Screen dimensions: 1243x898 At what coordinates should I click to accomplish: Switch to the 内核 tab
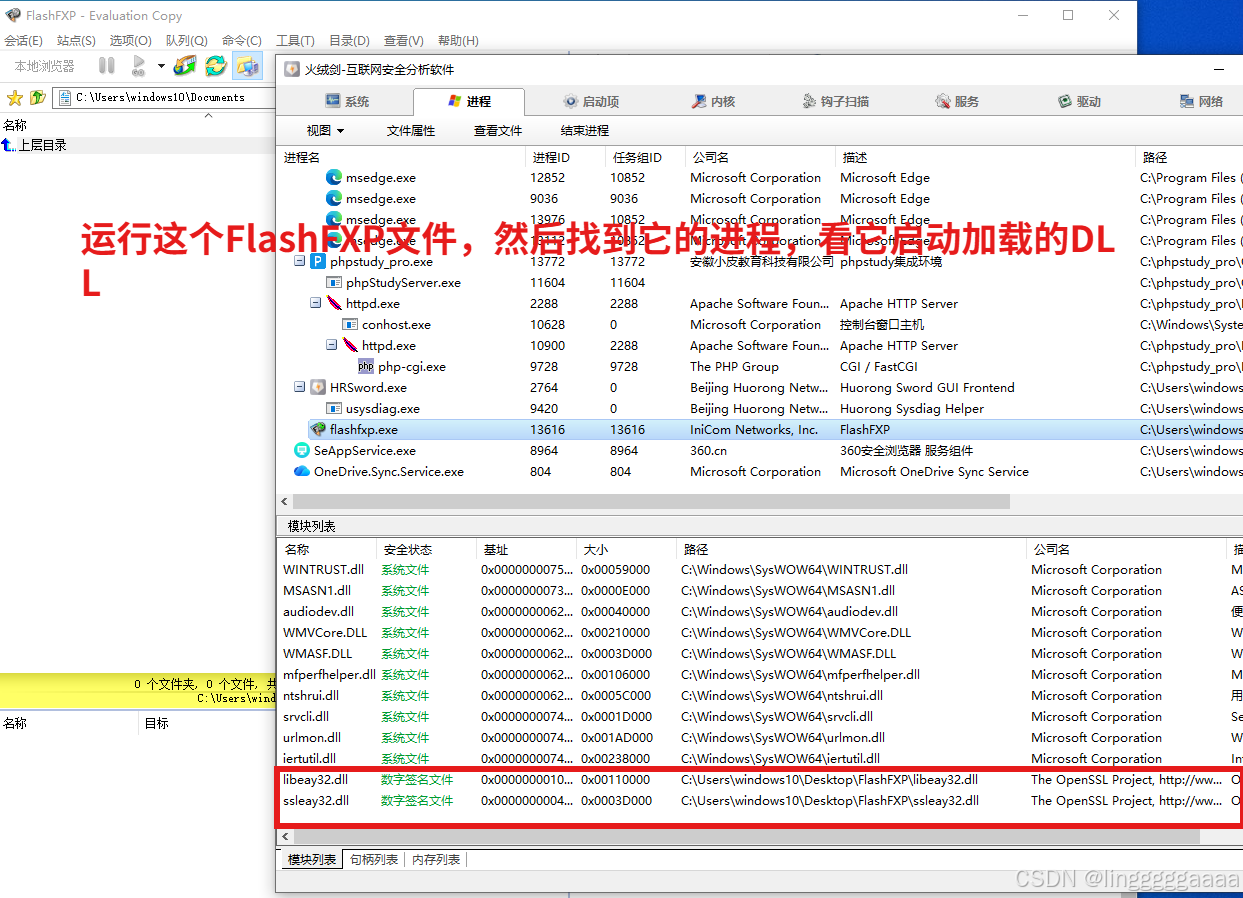click(x=714, y=101)
